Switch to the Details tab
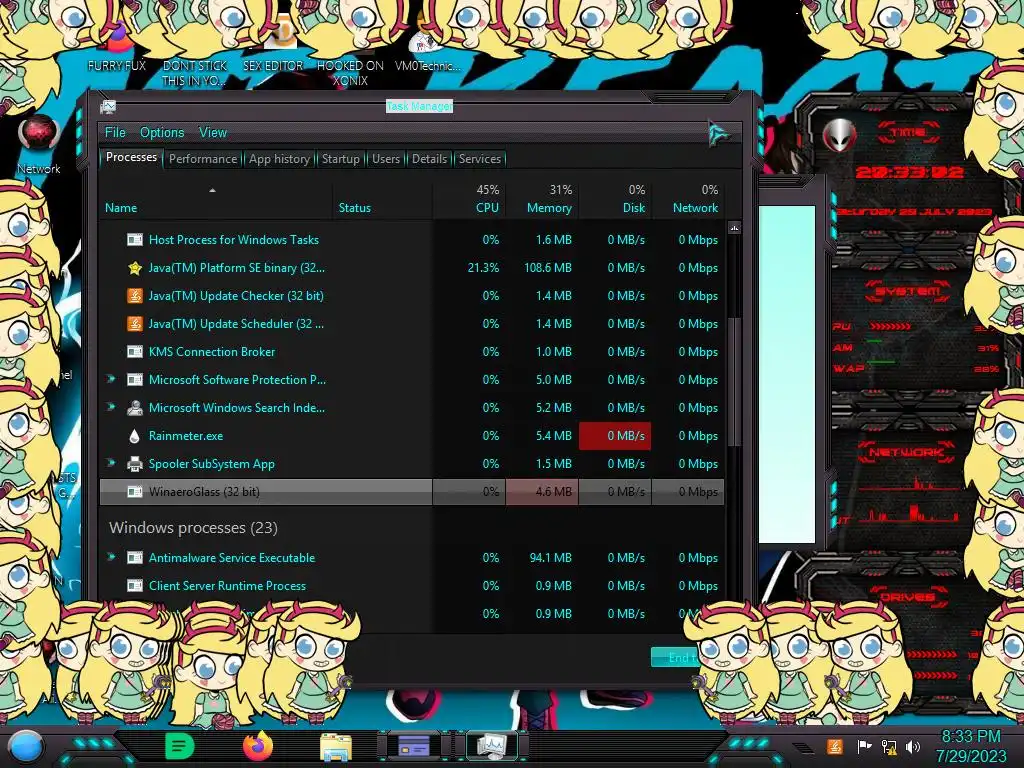 click(x=429, y=159)
